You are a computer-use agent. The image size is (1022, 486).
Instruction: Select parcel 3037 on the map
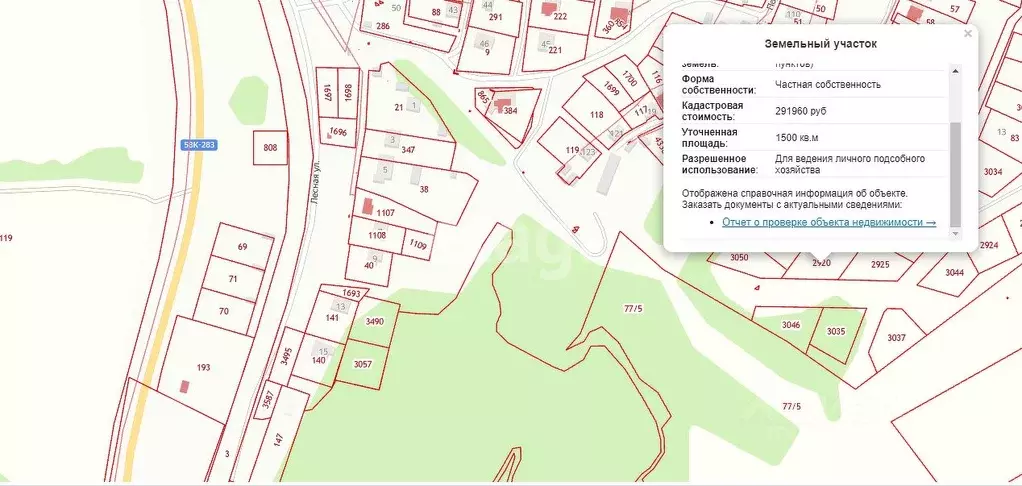tap(895, 339)
